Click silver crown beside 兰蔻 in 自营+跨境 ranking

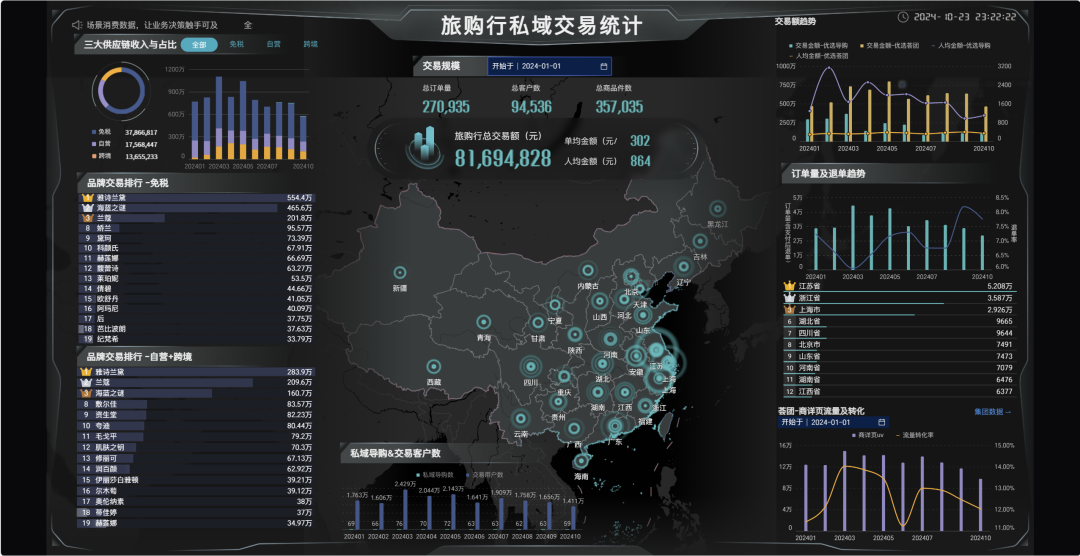87,382
